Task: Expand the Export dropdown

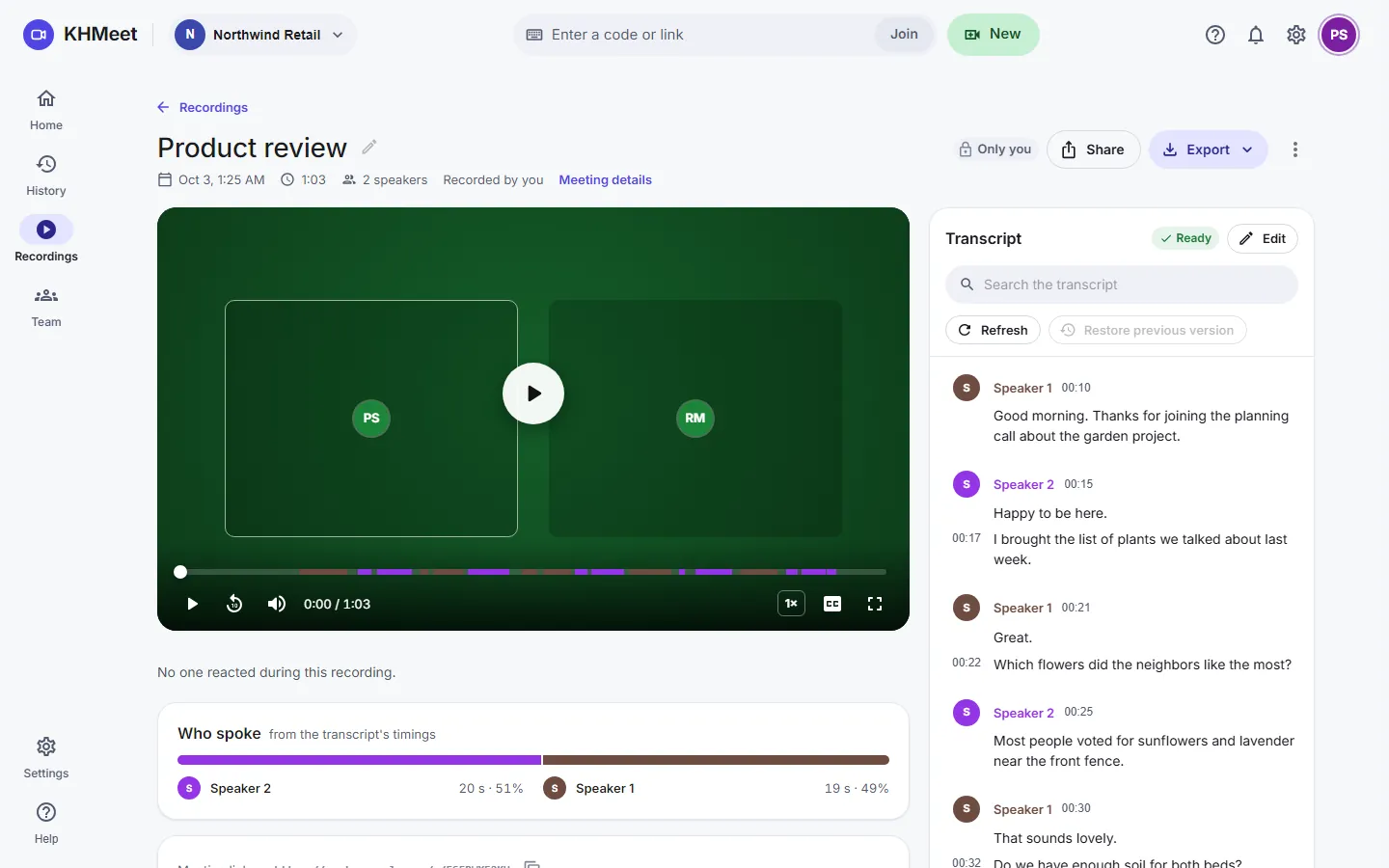Action: point(1208,149)
